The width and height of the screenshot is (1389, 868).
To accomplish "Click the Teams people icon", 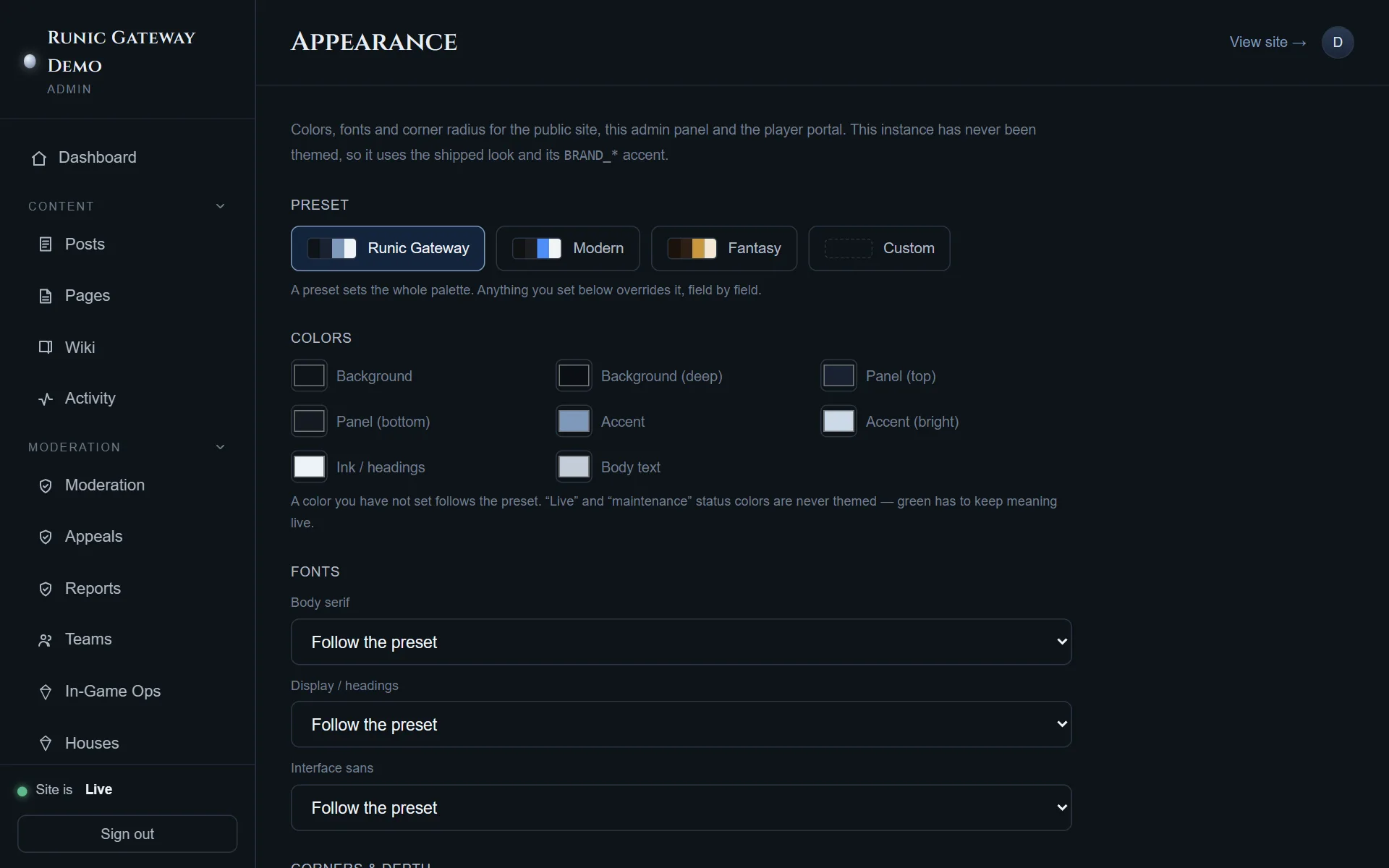I will tap(46, 640).
